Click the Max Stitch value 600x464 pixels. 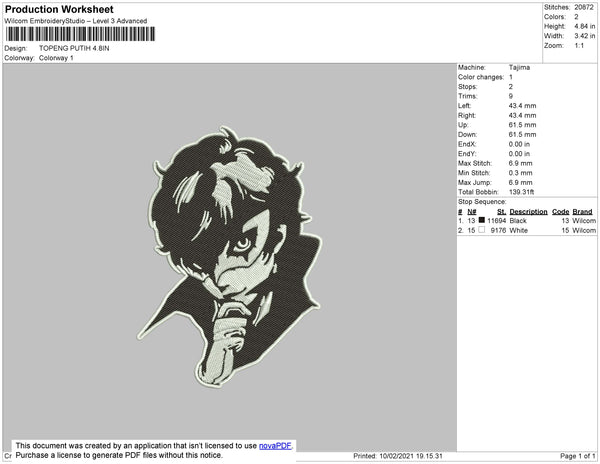coord(520,163)
